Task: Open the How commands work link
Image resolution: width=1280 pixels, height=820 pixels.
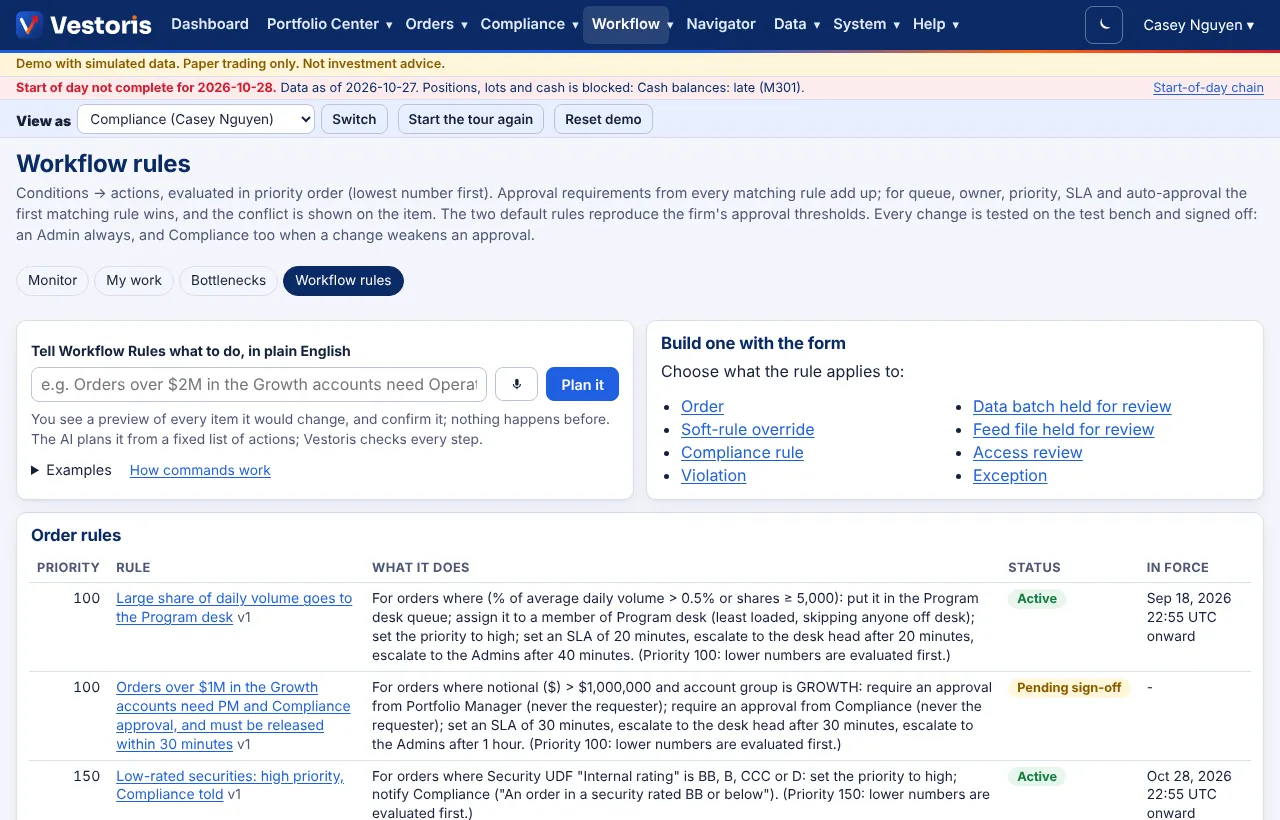Action: [x=200, y=470]
